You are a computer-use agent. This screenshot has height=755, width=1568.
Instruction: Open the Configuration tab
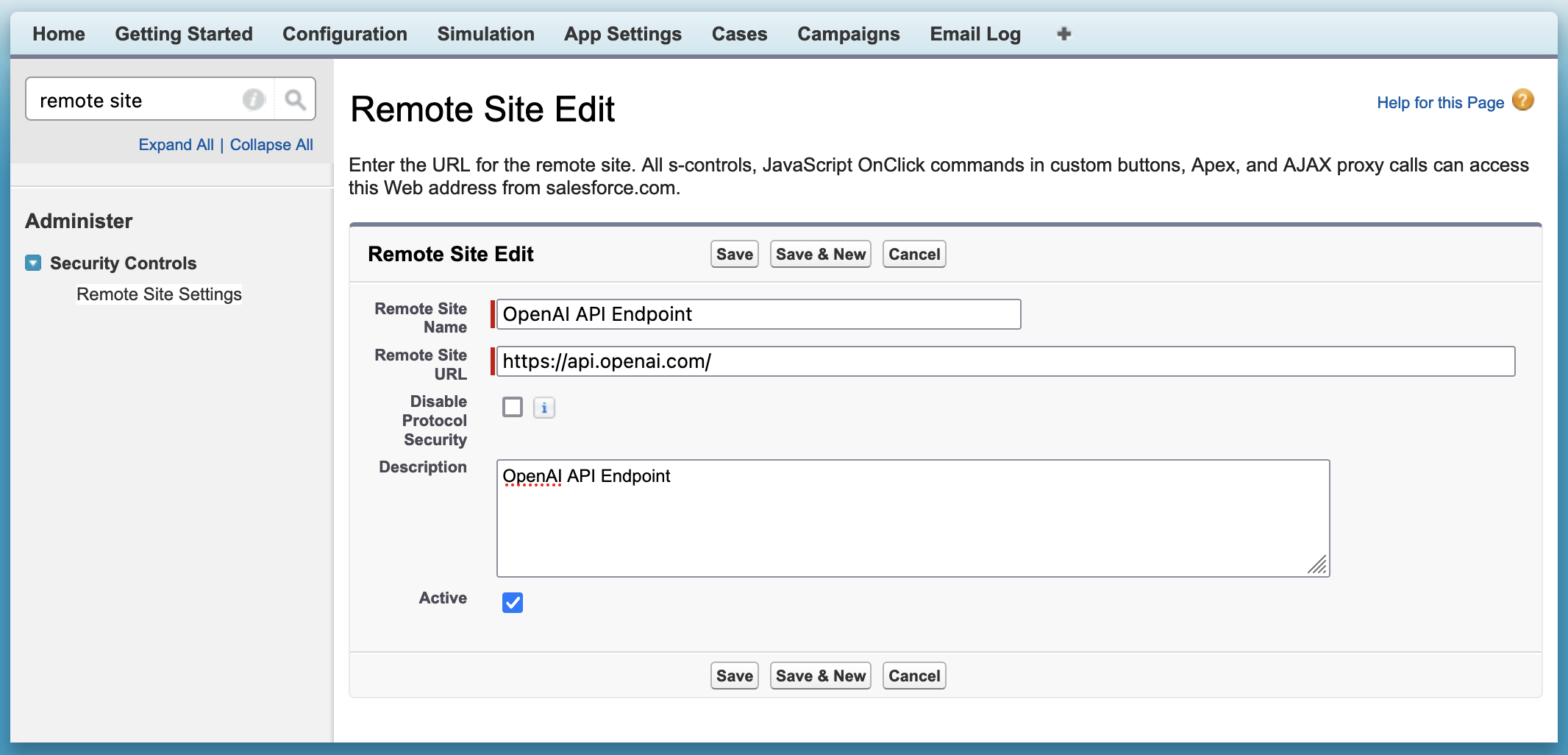click(x=344, y=34)
